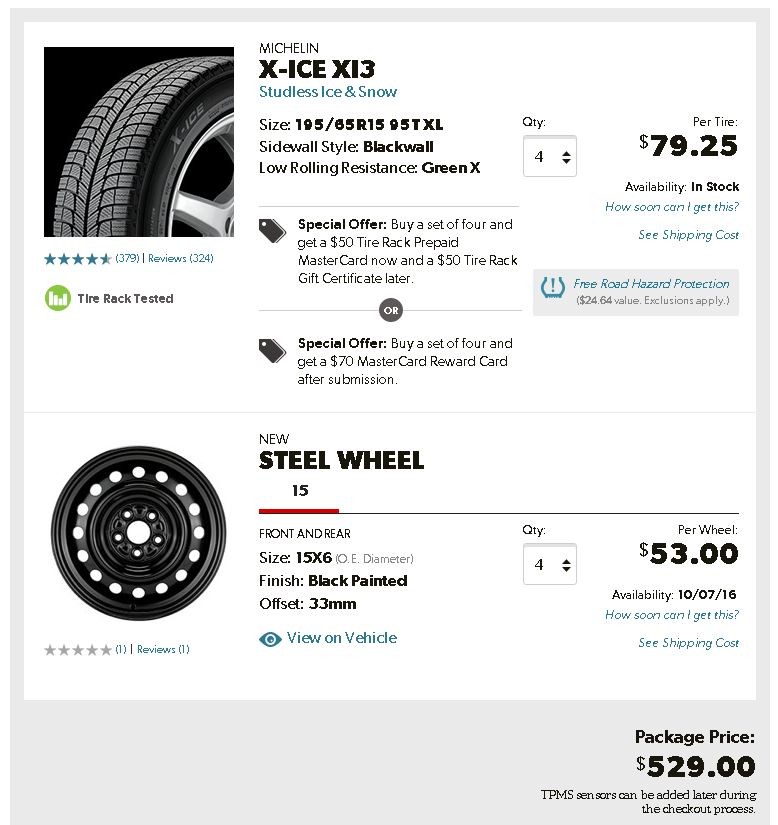Viewport: 778px width, 825px height.
Task: Click the View on Vehicle link
Action: tap(341, 638)
